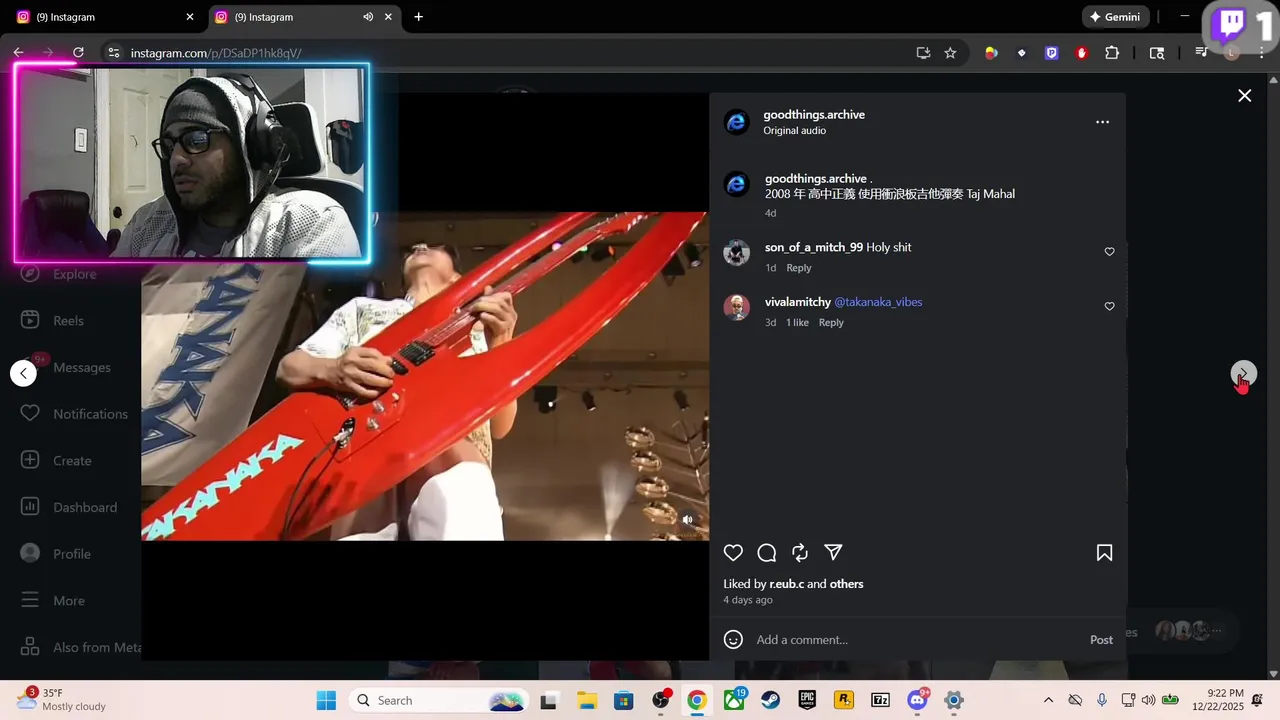Open Rockstar Games launcher from taskbar
This screenshot has width=1280, height=720.
pyautogui.click(x=844, y=700)
